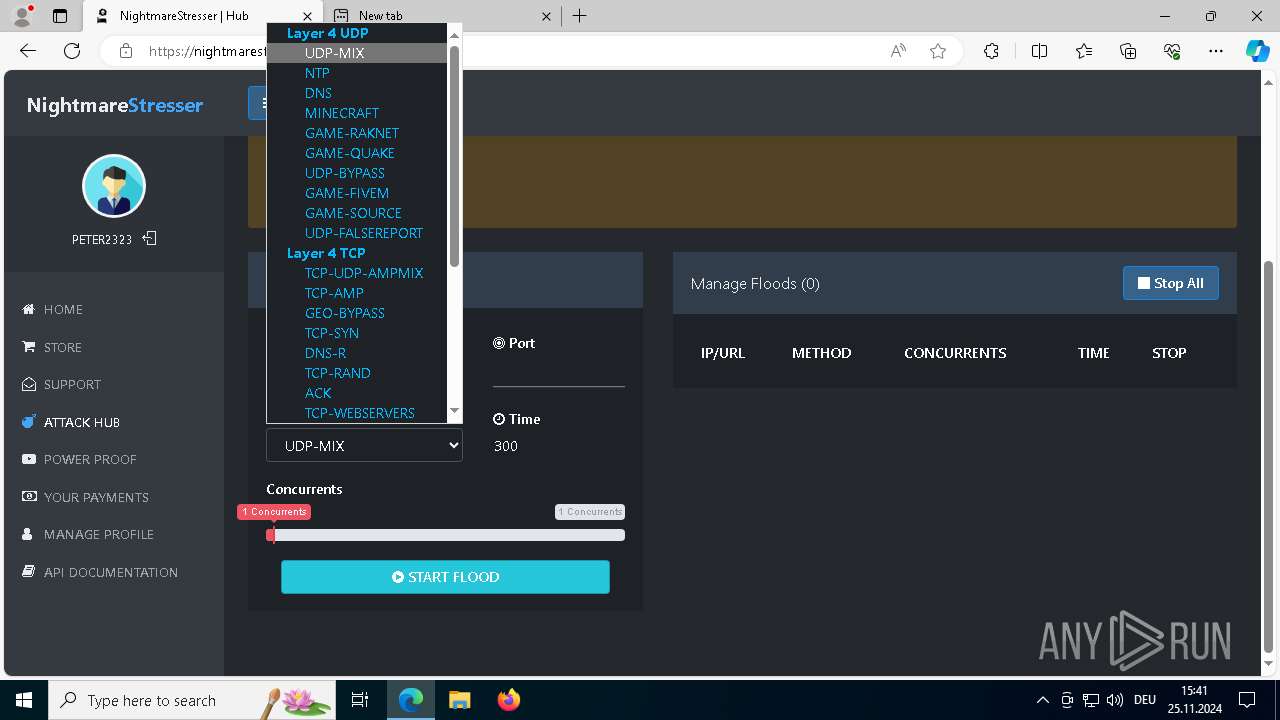
Task: Click the Stop All button
Action: 1170,283
